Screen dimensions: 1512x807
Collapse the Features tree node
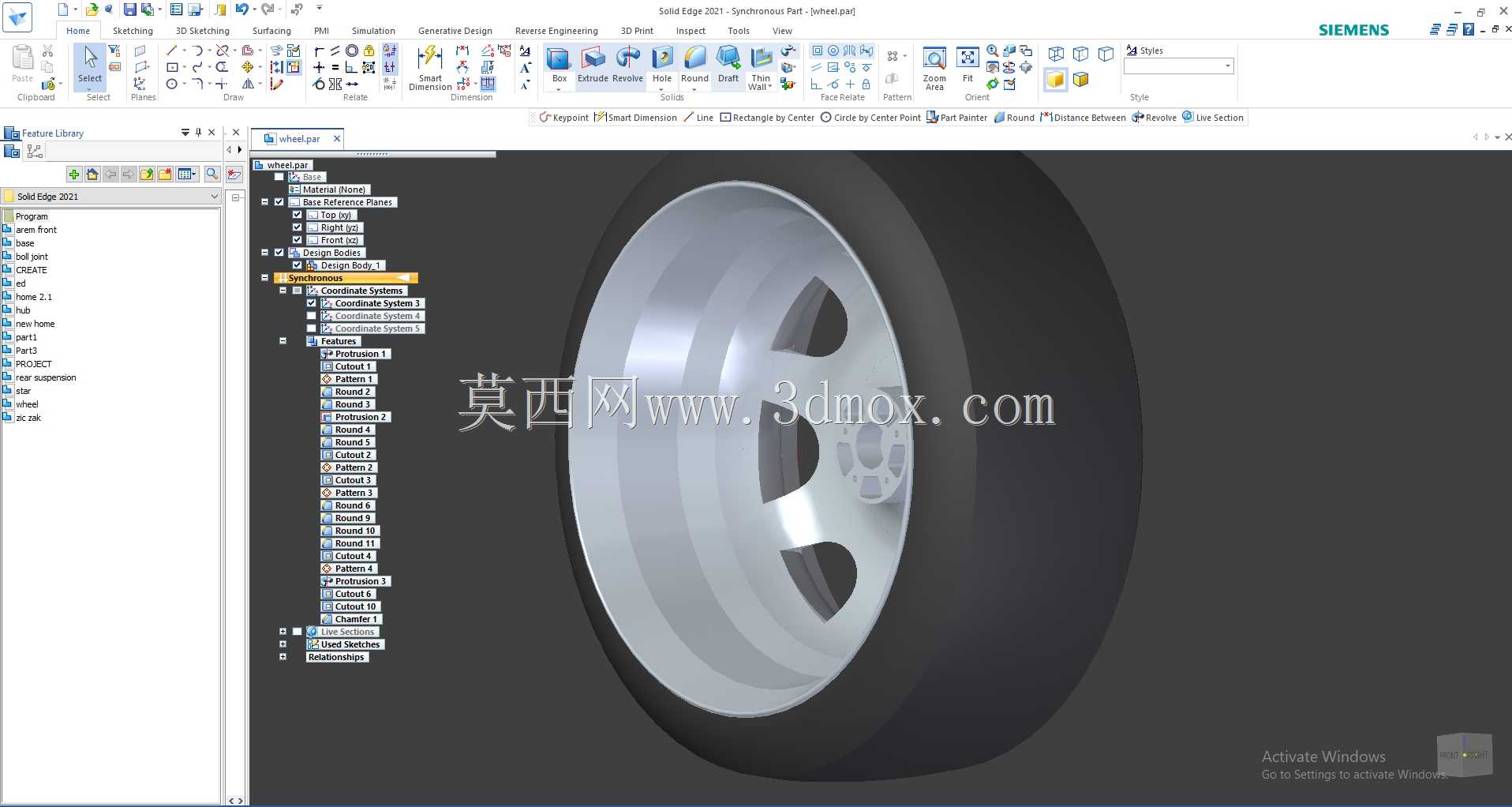(283, 341)
